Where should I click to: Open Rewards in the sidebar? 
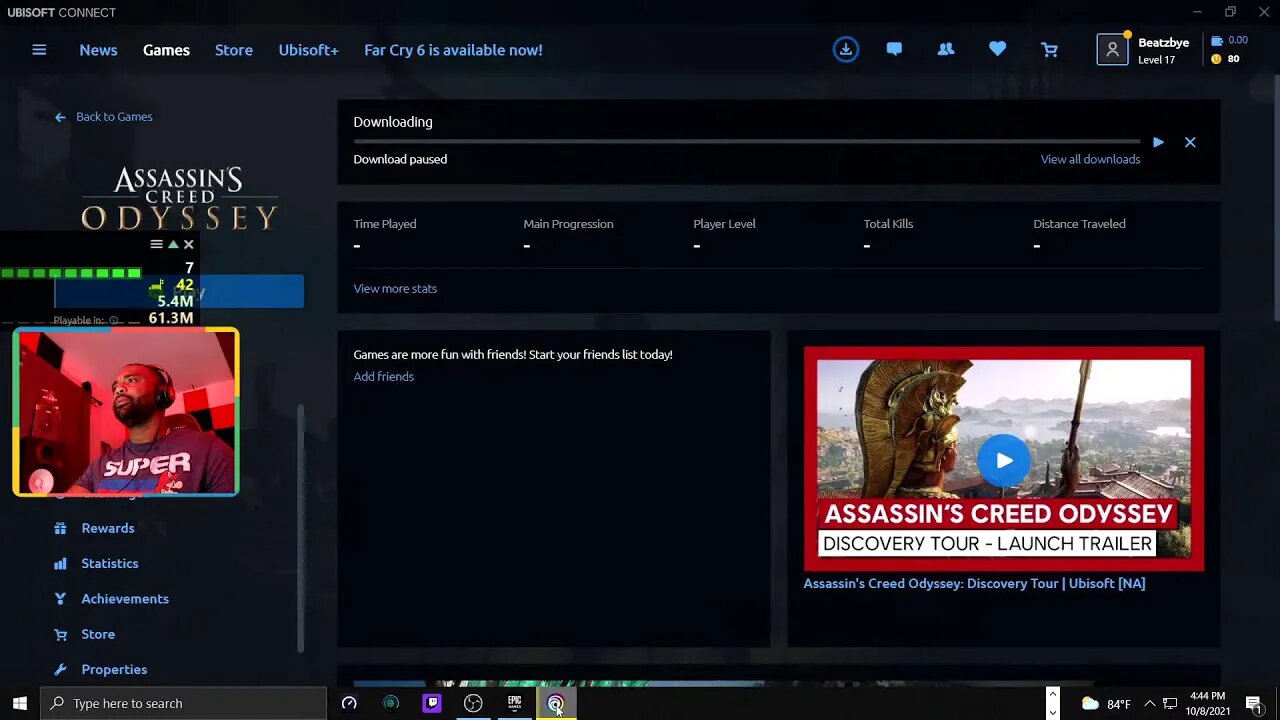[107, 528]
